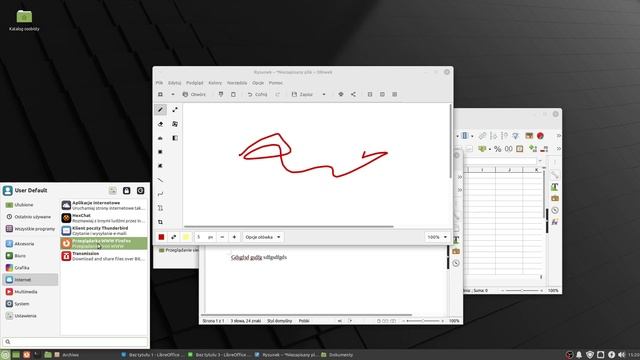The width and height of the screenshot is (640, 360).
Task: Click the red chart icon in Calc toolbar
Action: point(540,136)
